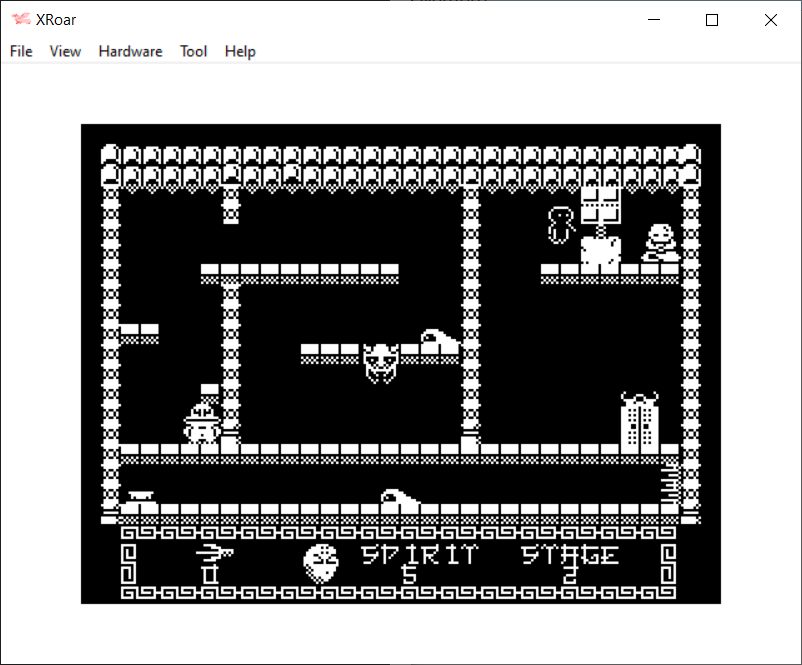
Task: Click the seated monk figure
Action: click(x=659, y=243)
